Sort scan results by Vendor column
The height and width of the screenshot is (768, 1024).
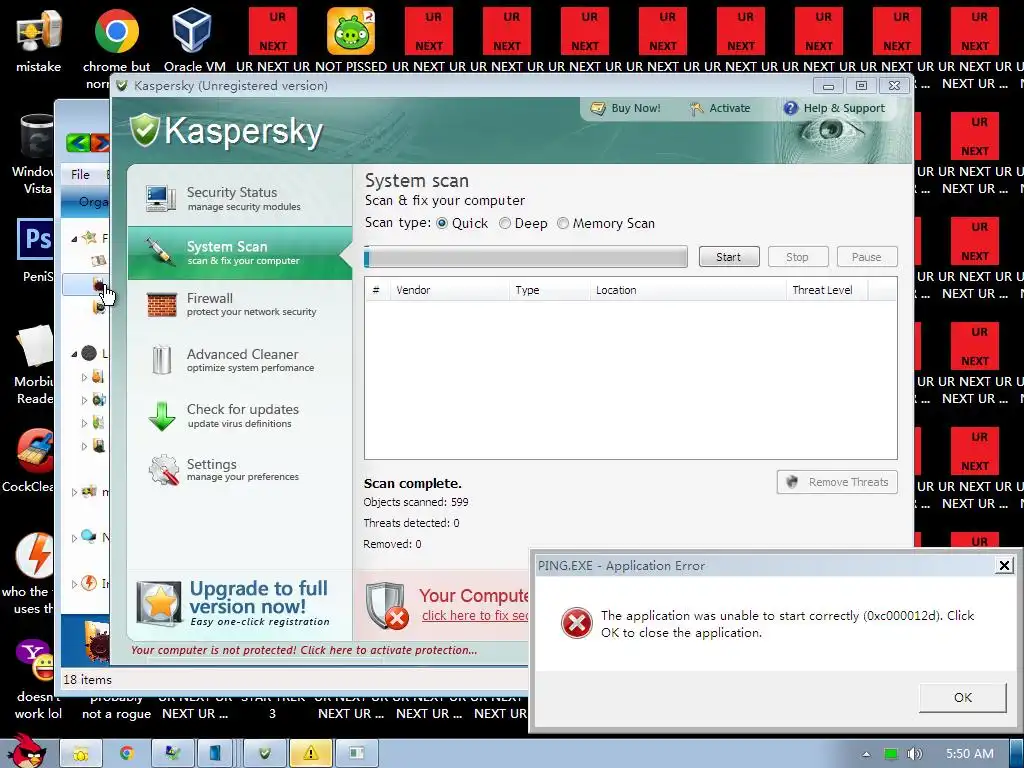click(x=449, y=290)
